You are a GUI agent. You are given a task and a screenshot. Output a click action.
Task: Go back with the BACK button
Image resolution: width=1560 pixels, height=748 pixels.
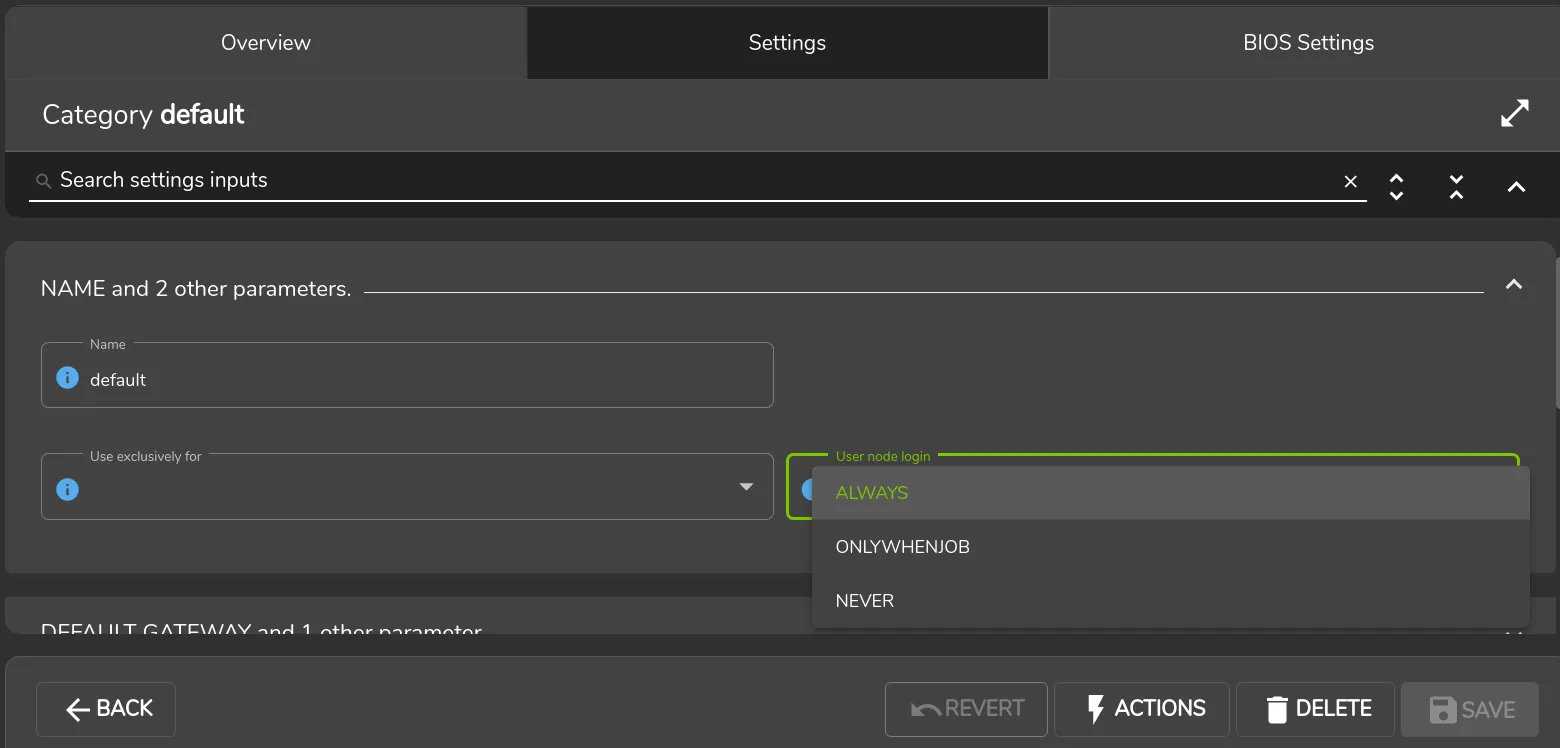pos(106,709)
